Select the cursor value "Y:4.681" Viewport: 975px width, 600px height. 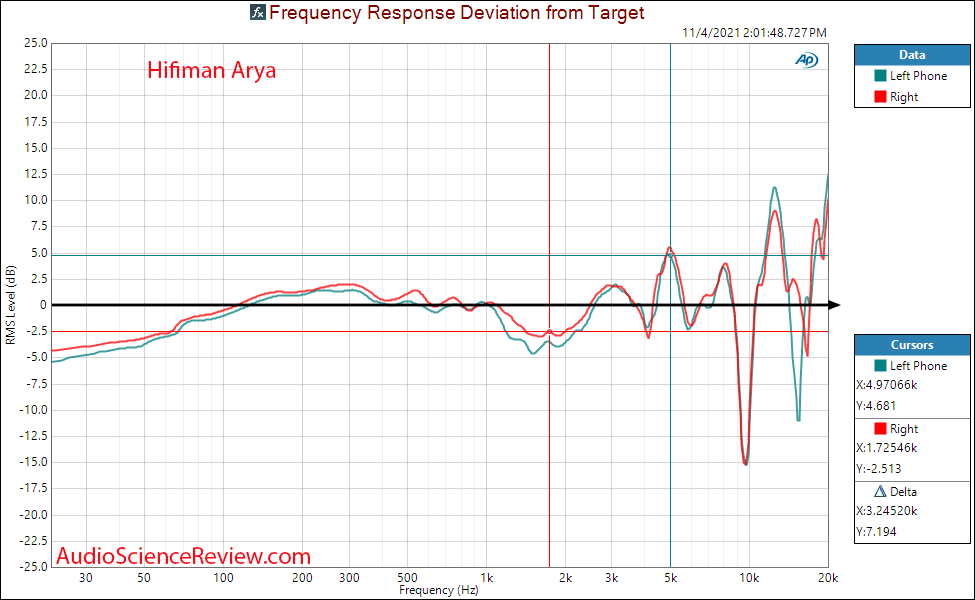coord(876,406)
